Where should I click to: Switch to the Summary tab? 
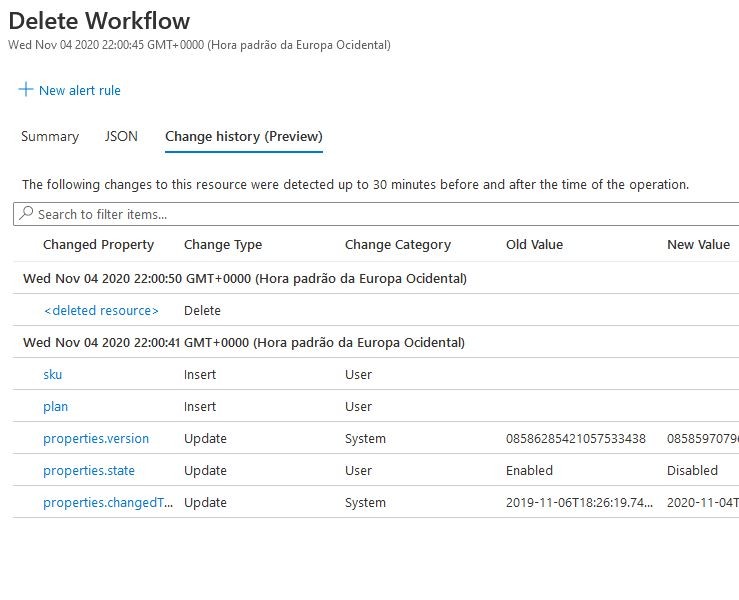point(50,136)
